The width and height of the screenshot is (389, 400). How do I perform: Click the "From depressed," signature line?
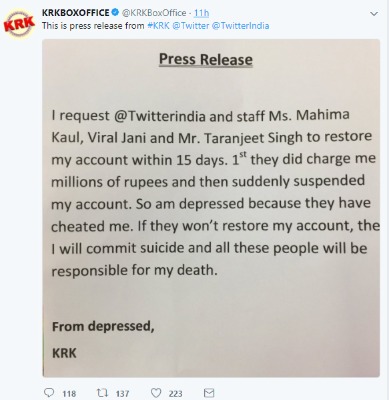tap(103, 326)
